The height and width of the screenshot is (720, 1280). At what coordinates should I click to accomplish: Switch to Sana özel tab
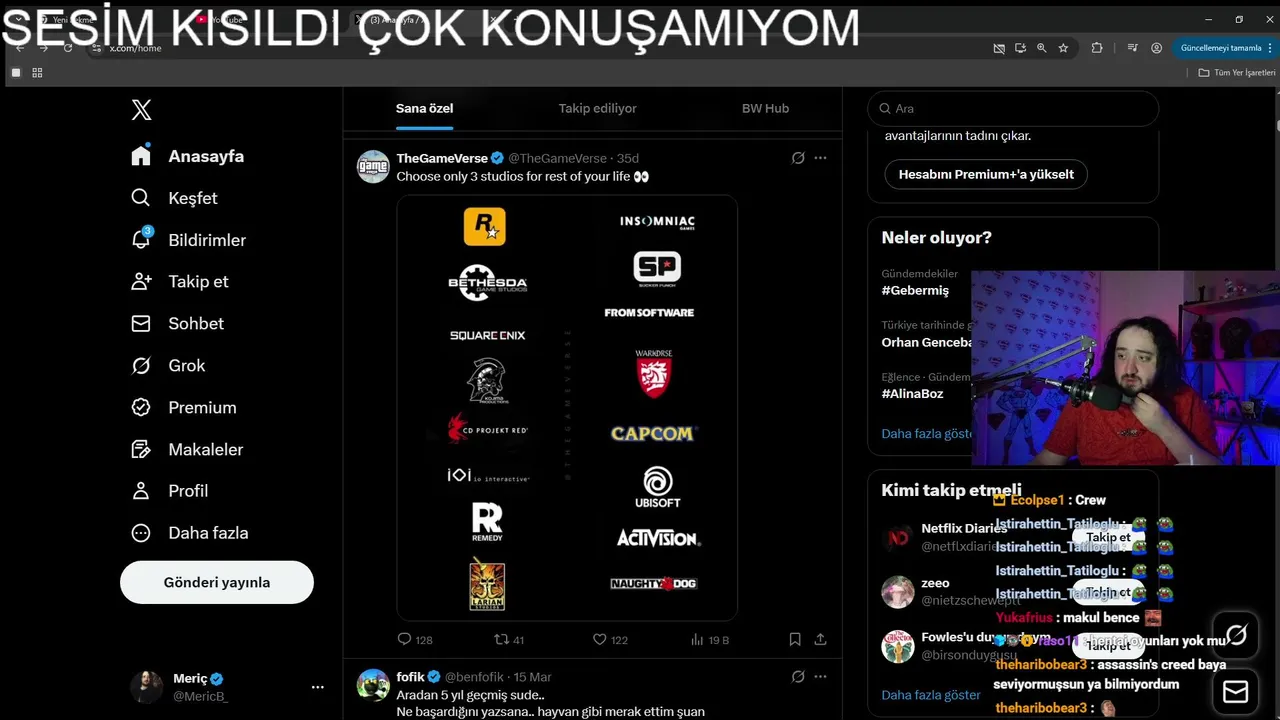coord(424,108)
